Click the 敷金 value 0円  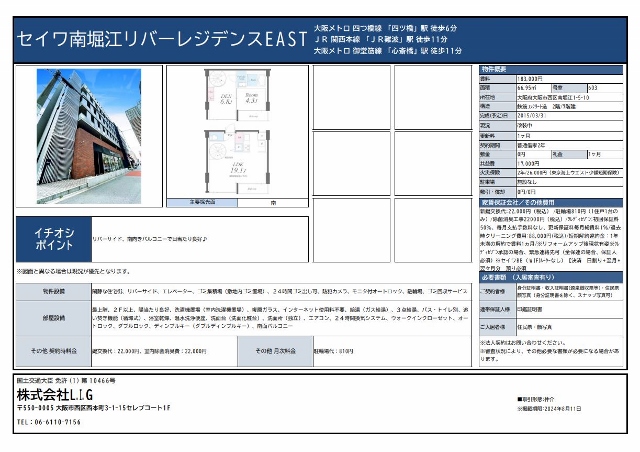(521, 154)
